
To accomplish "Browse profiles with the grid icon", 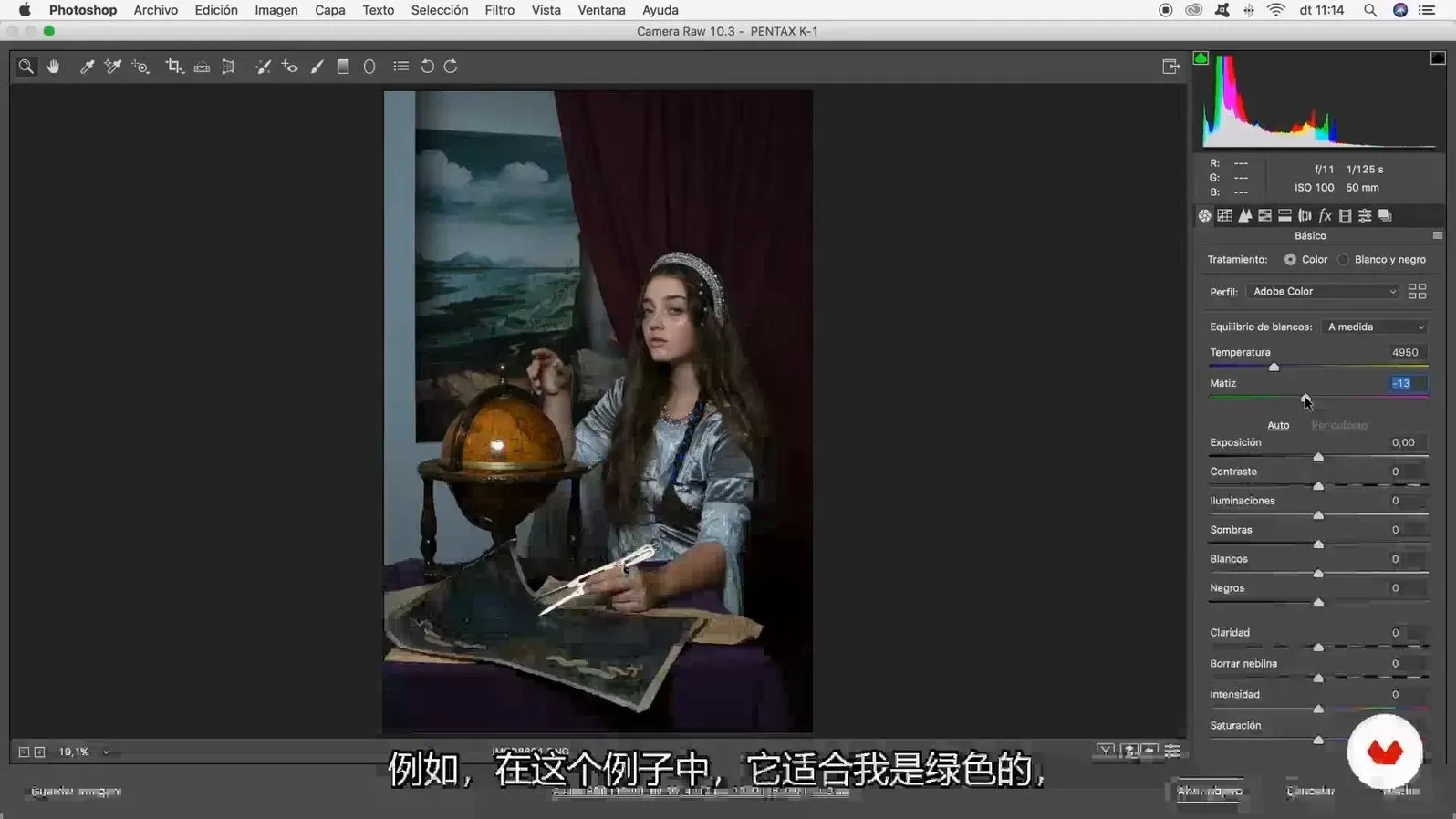I will 1417,292.
